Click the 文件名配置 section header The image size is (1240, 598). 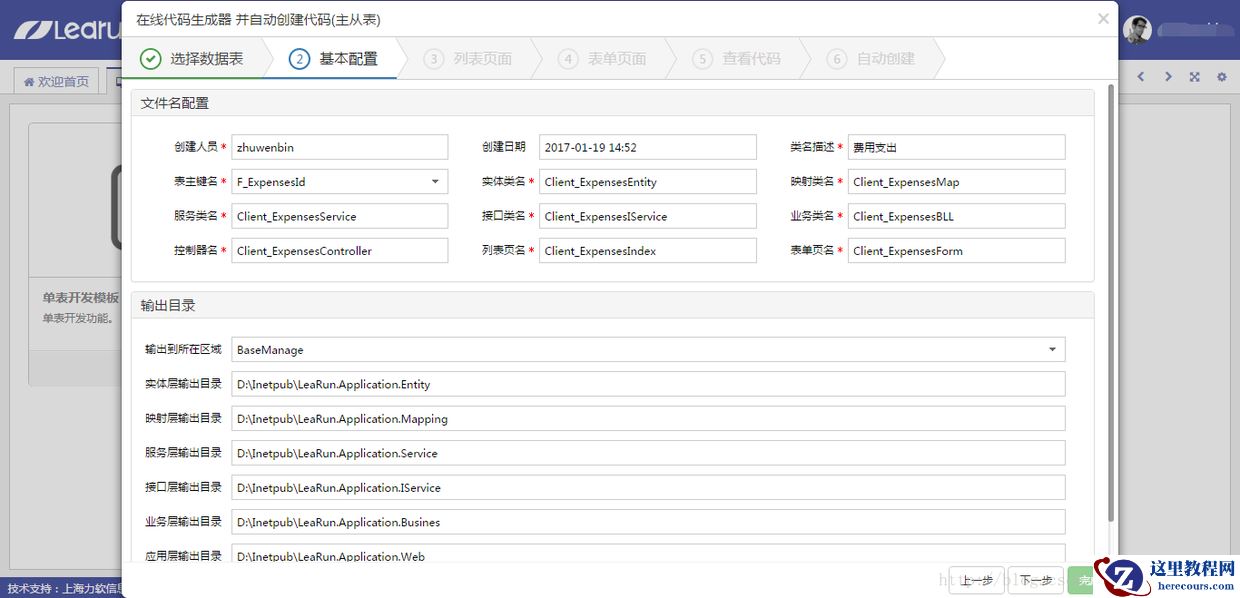click(612, 103)
